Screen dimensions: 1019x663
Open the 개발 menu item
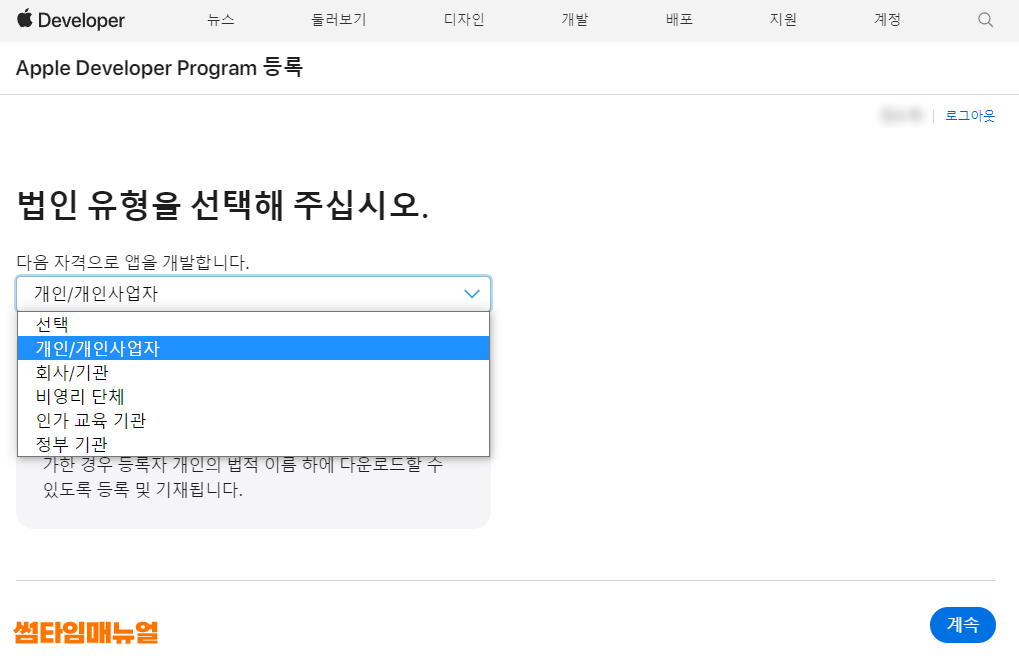click(574, 20)
